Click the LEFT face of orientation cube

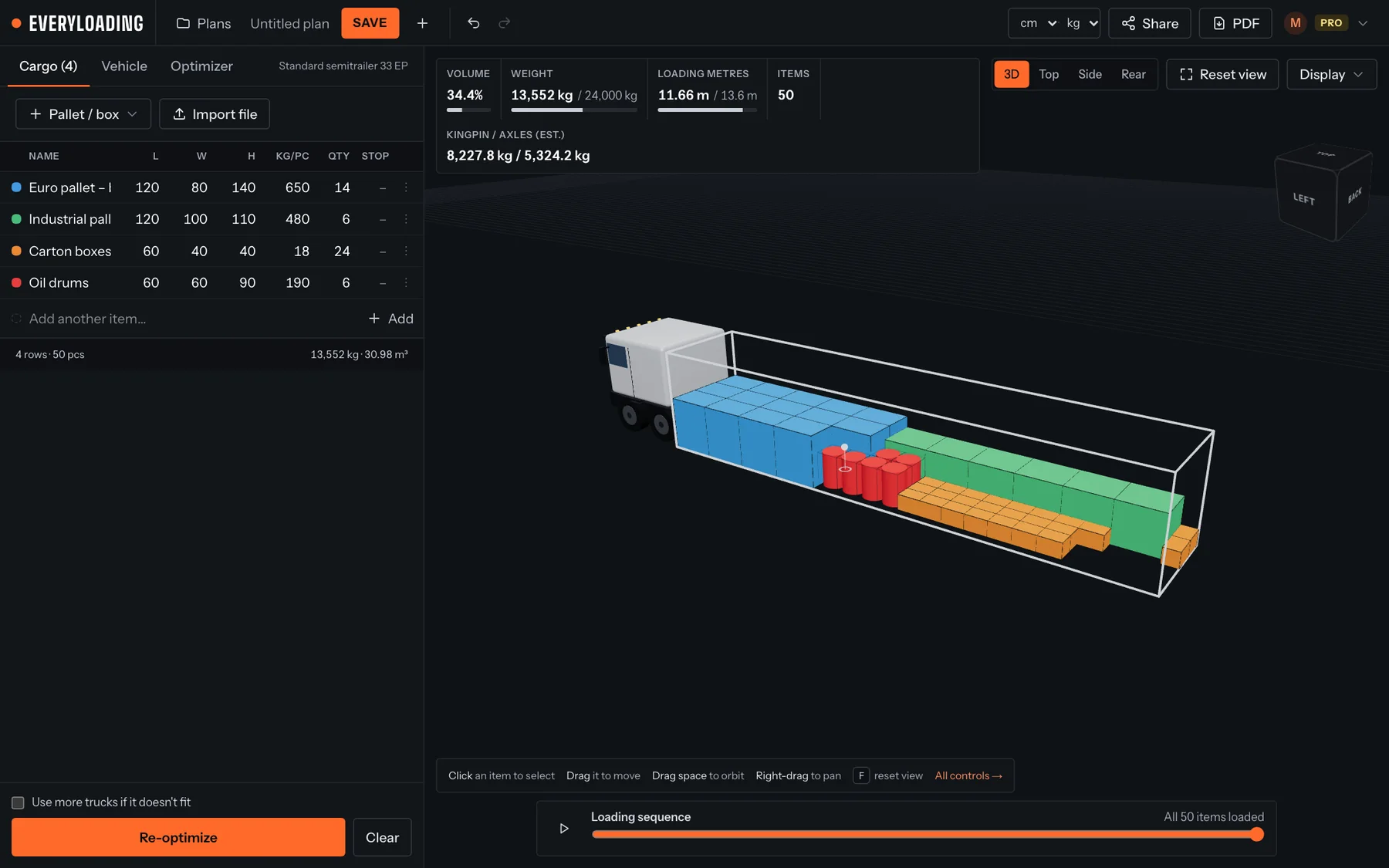click(x=1304, y=199)
